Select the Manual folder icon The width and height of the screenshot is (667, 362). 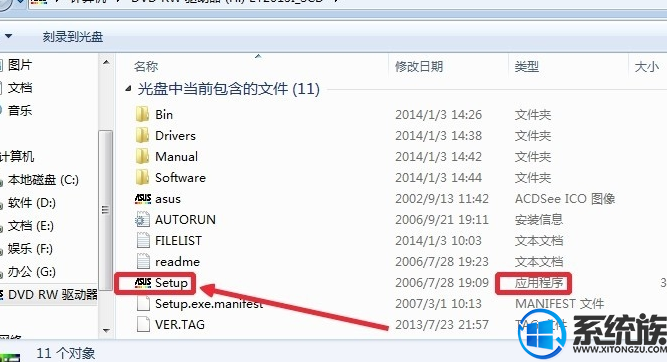pos(143,156)
